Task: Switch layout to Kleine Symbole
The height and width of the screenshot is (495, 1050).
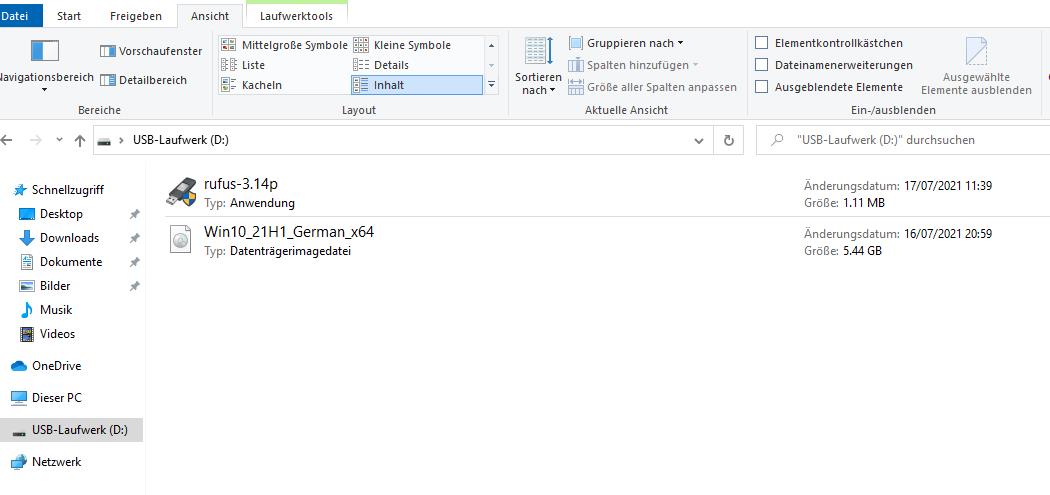Action: [x=402, y=45]
